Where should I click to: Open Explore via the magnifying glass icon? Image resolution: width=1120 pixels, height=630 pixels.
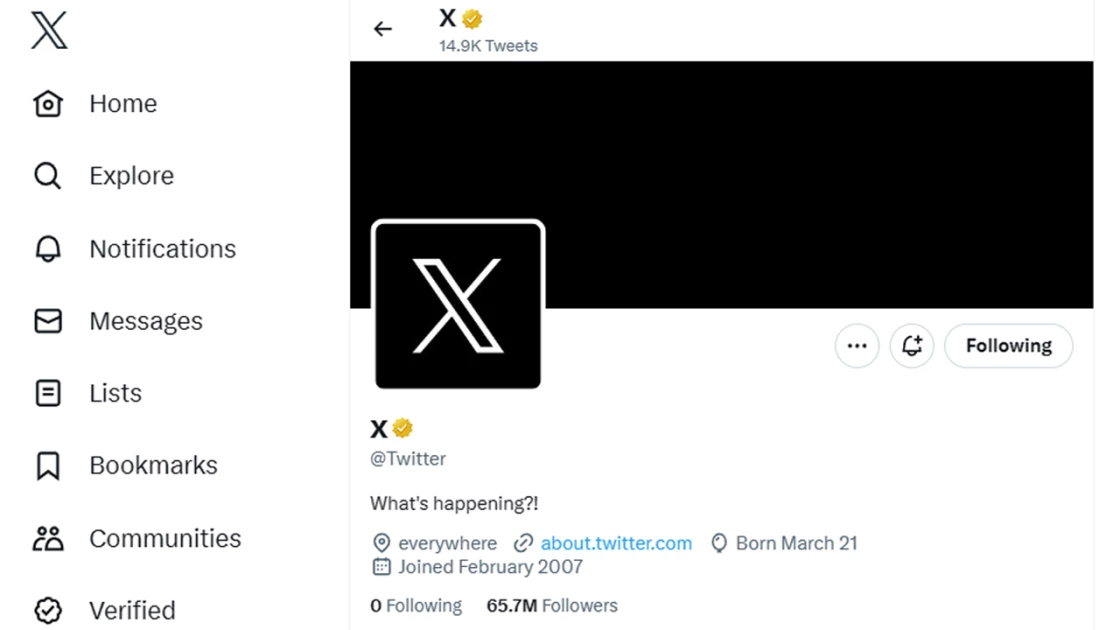[x=47, y=175]
